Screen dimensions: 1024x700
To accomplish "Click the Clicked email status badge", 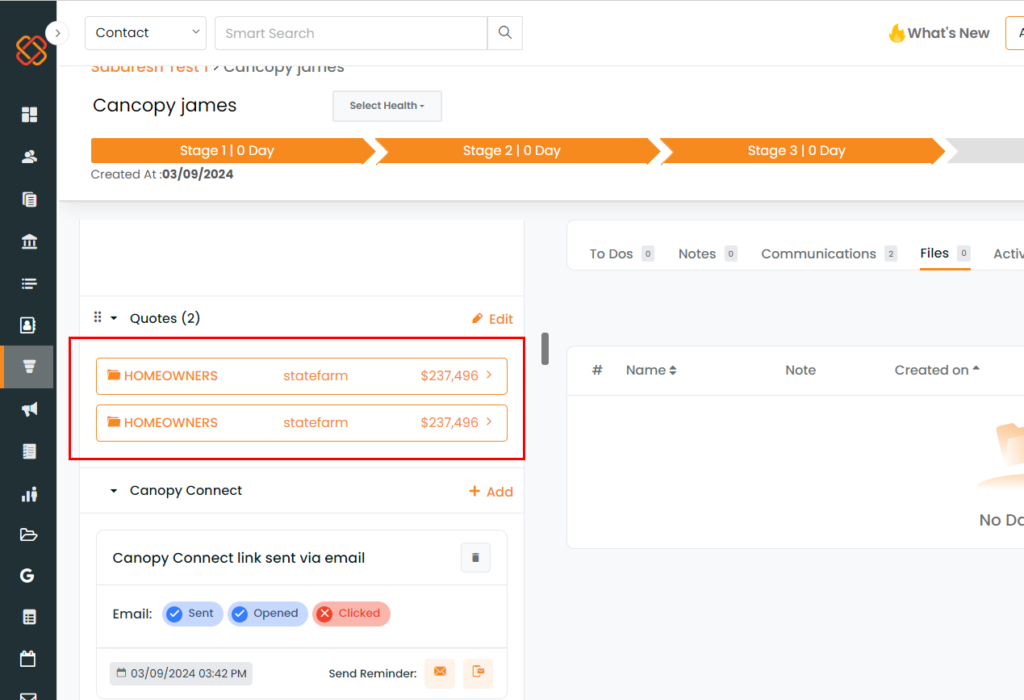I will coord(351,614).
